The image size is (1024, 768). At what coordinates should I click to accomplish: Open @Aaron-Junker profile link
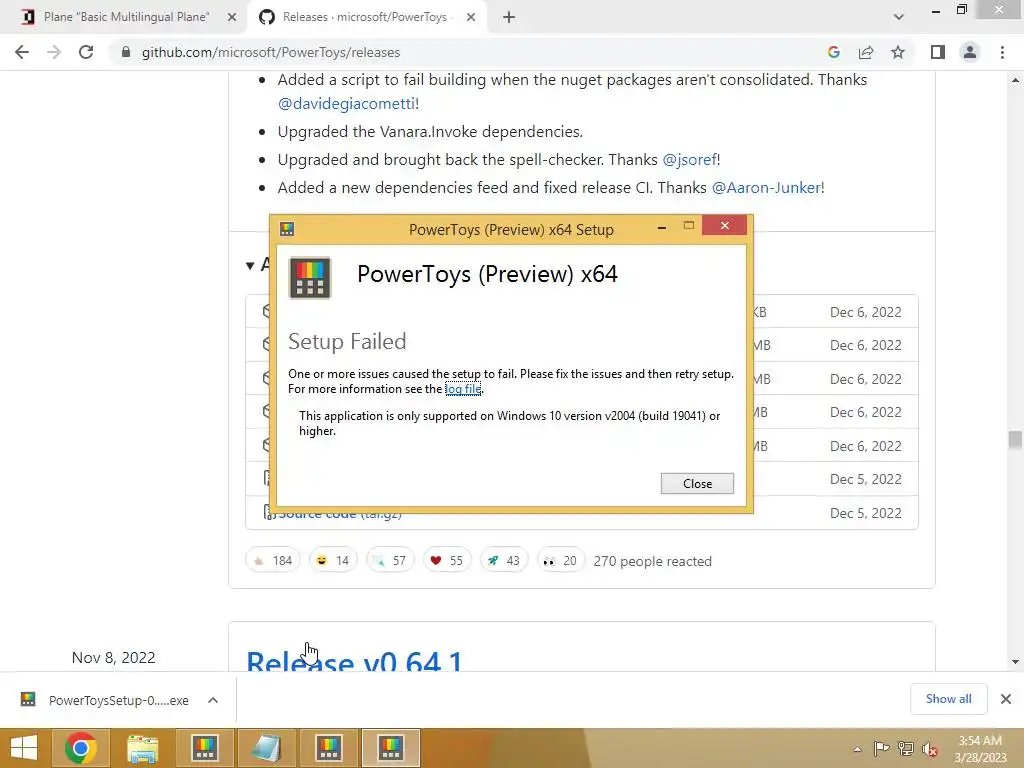pyautogui.click(x=766, y=187)
